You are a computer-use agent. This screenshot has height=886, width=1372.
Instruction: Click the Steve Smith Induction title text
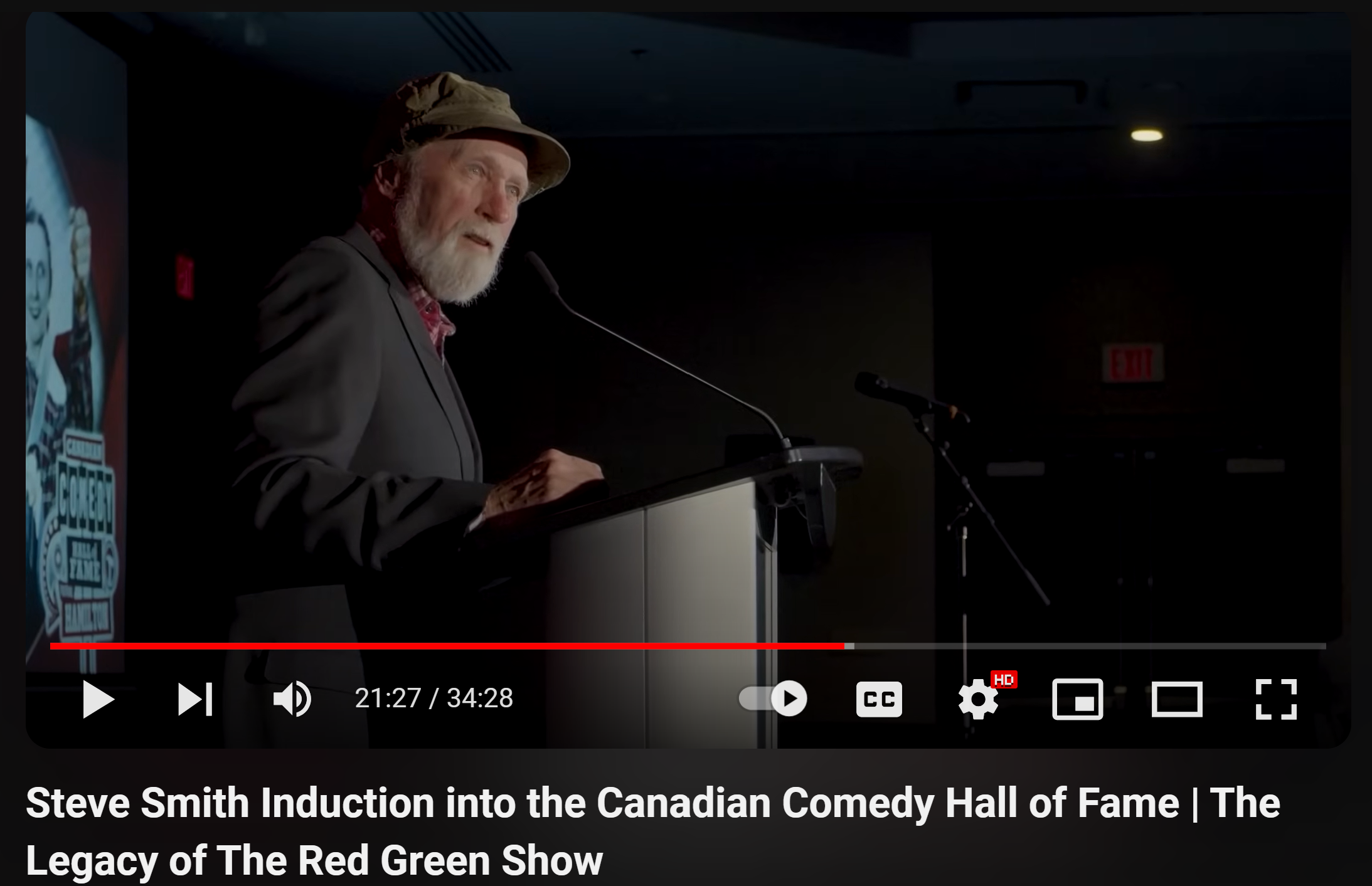click(x=653, y=803)
